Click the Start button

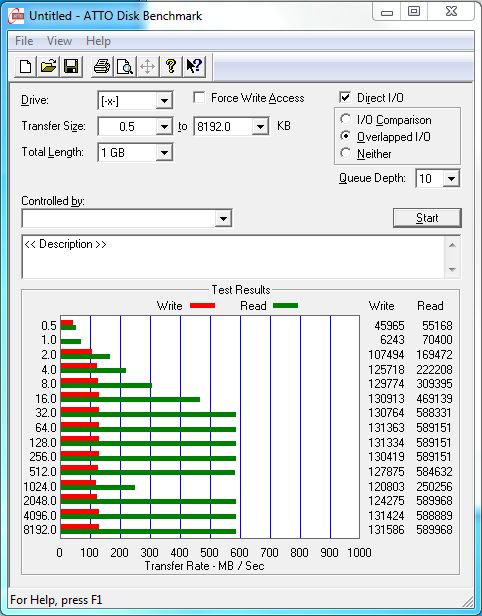[427, 218]
